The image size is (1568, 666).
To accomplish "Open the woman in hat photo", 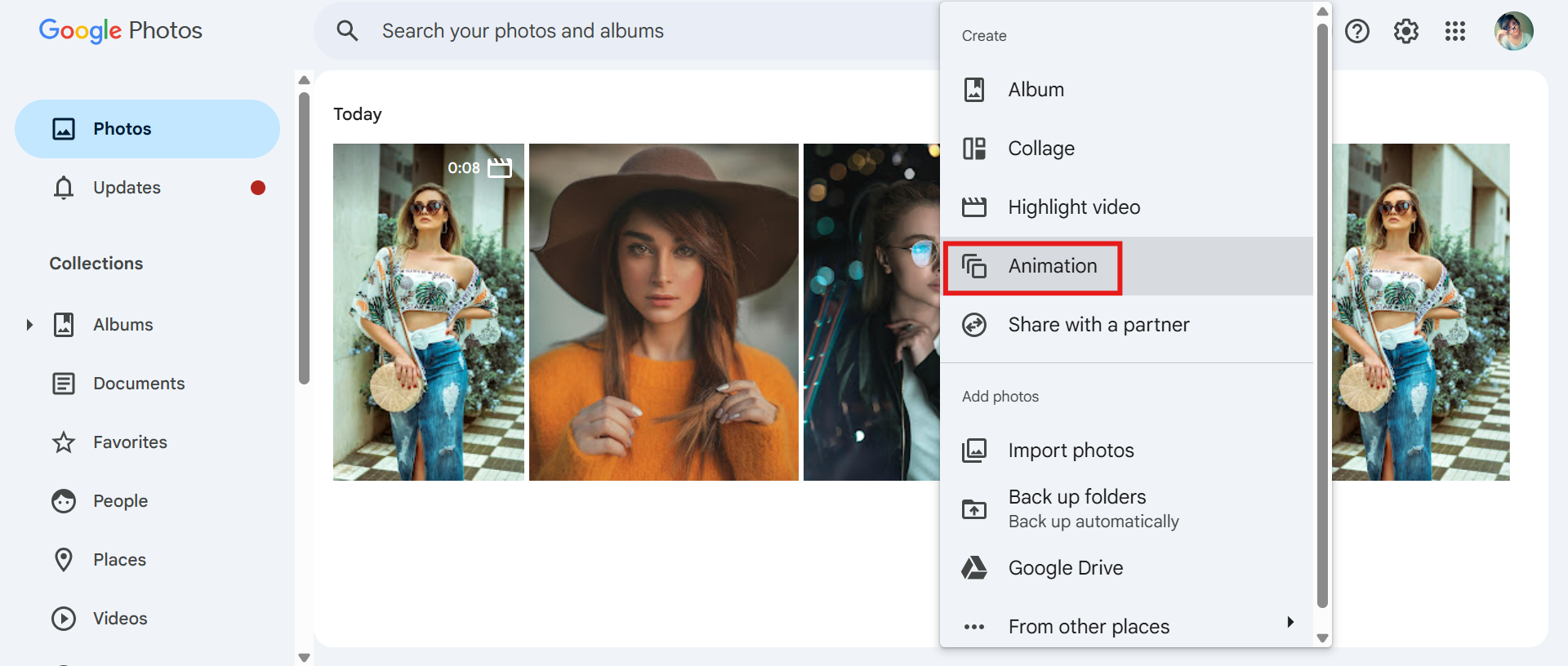I will click(x=663, y=312).
